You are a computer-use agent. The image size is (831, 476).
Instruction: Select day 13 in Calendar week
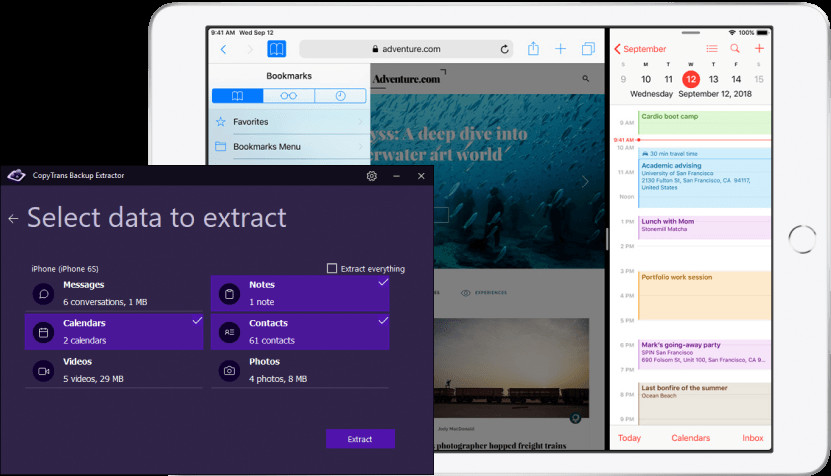point(713,80)
